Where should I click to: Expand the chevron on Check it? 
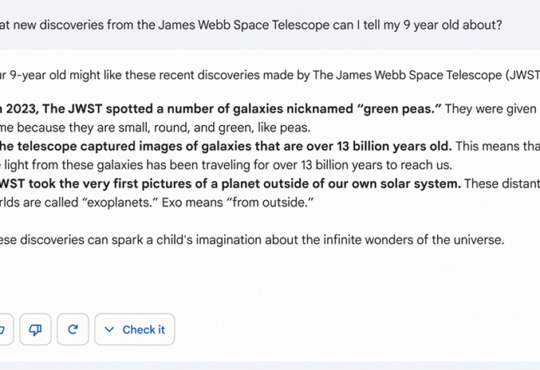tap(109, 330)
